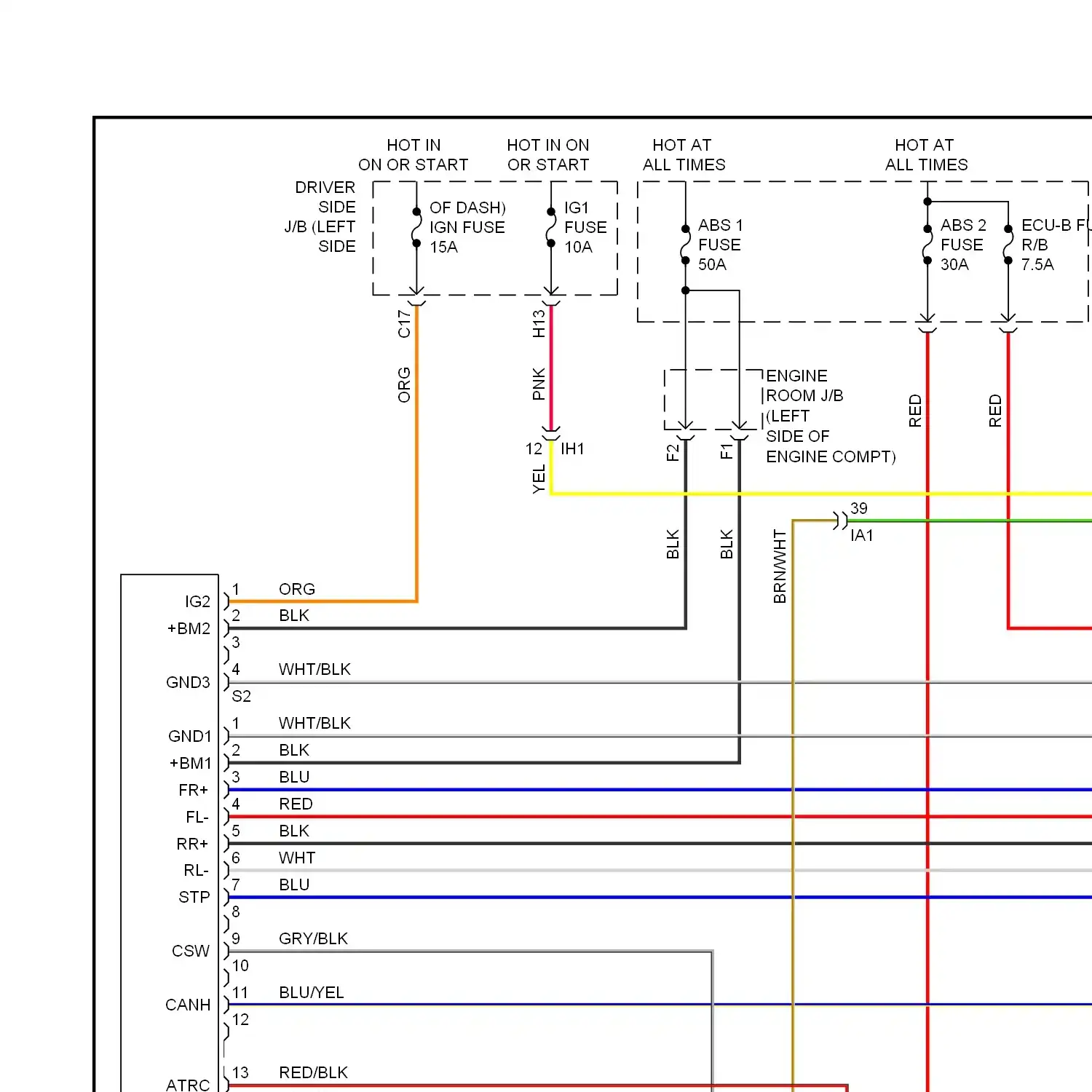Click the IA1 connector label
This screenshot has width=1092, height=1092.
click(862, 536)
